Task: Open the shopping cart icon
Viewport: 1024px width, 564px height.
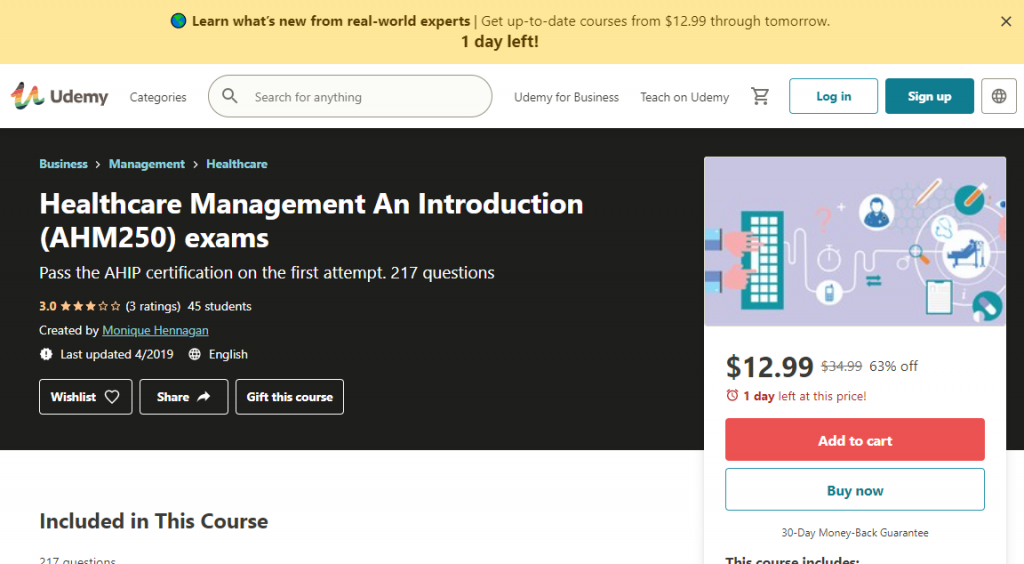Action: coord(760,96)
